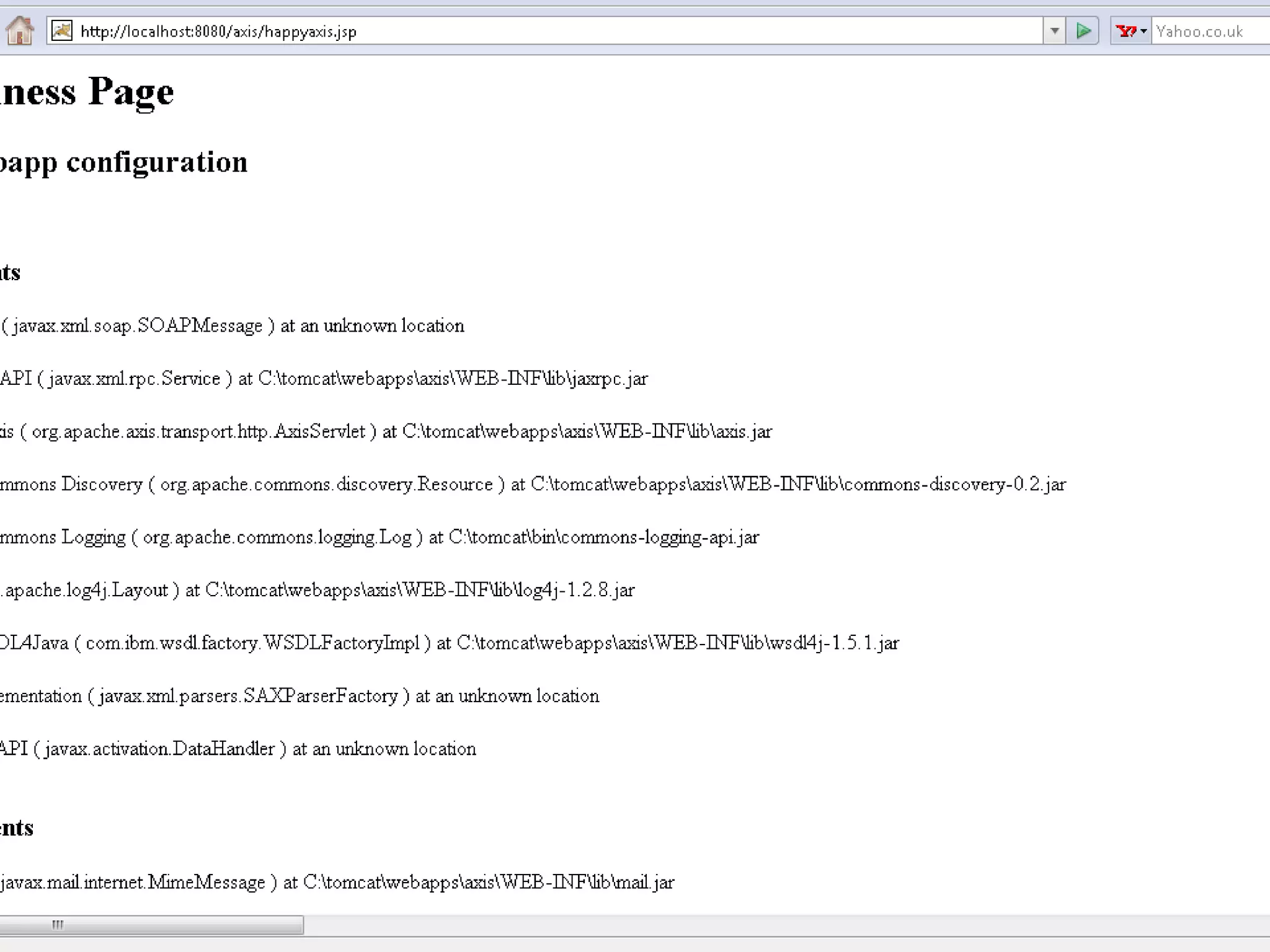Click javax.activation.DataHandler text
The height and width of the screenshot is (952, 1270).
(159, 749)
